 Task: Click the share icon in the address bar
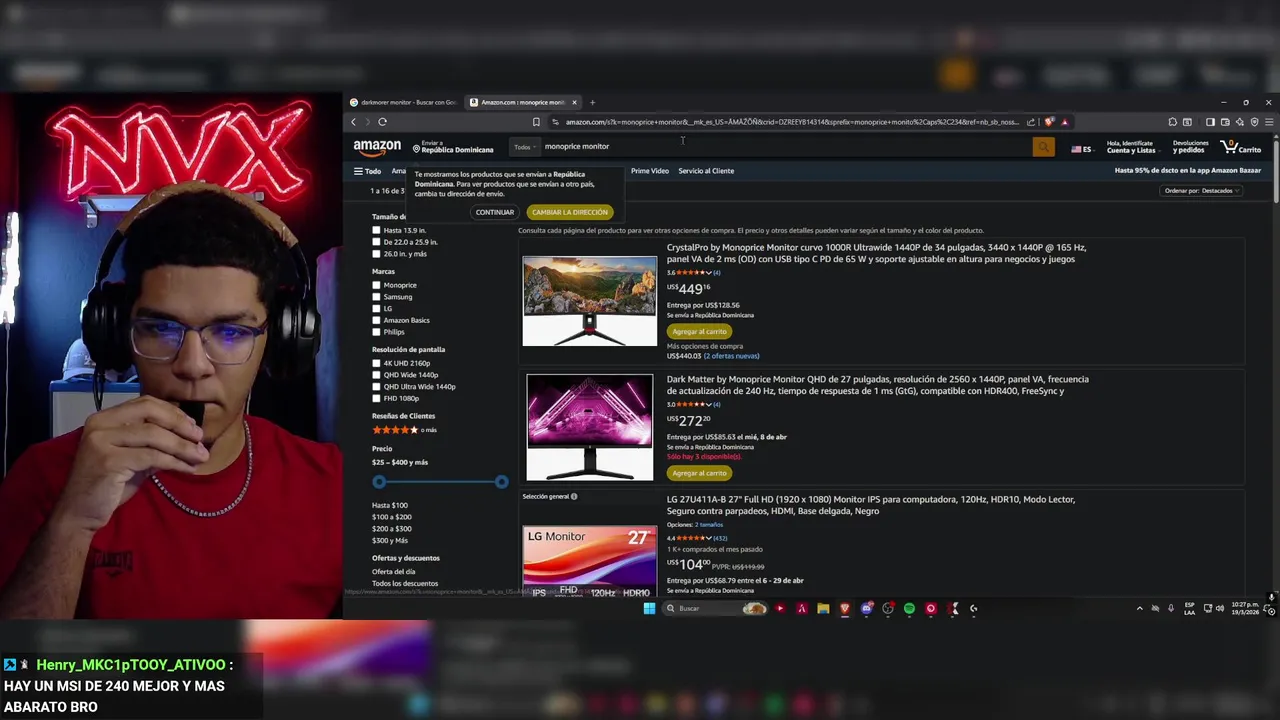tap(1031, 122)
